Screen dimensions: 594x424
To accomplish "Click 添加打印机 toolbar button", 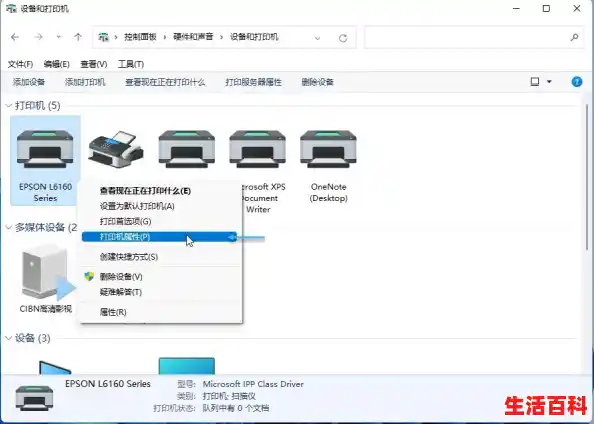I will click(85, 82).
